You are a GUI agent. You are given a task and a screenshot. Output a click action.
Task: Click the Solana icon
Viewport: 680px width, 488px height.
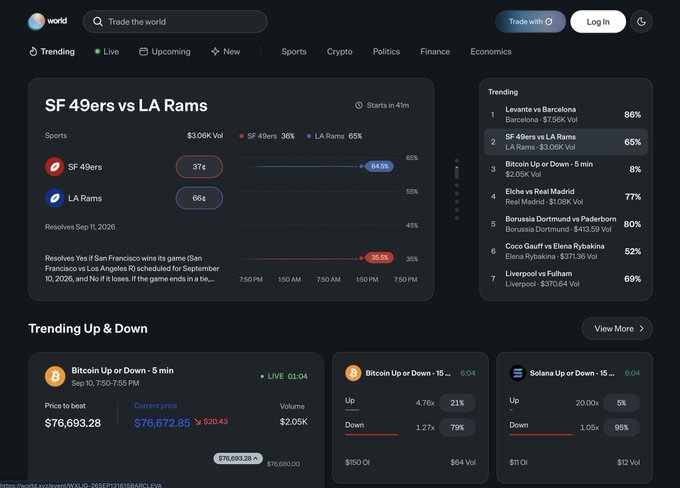pos(517,373)
